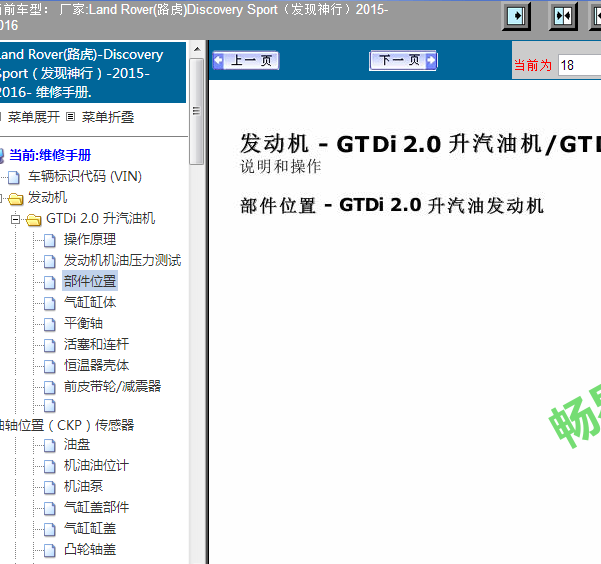
Task: Select highlighted 部件位置 entry
Action: click(90, 281)
